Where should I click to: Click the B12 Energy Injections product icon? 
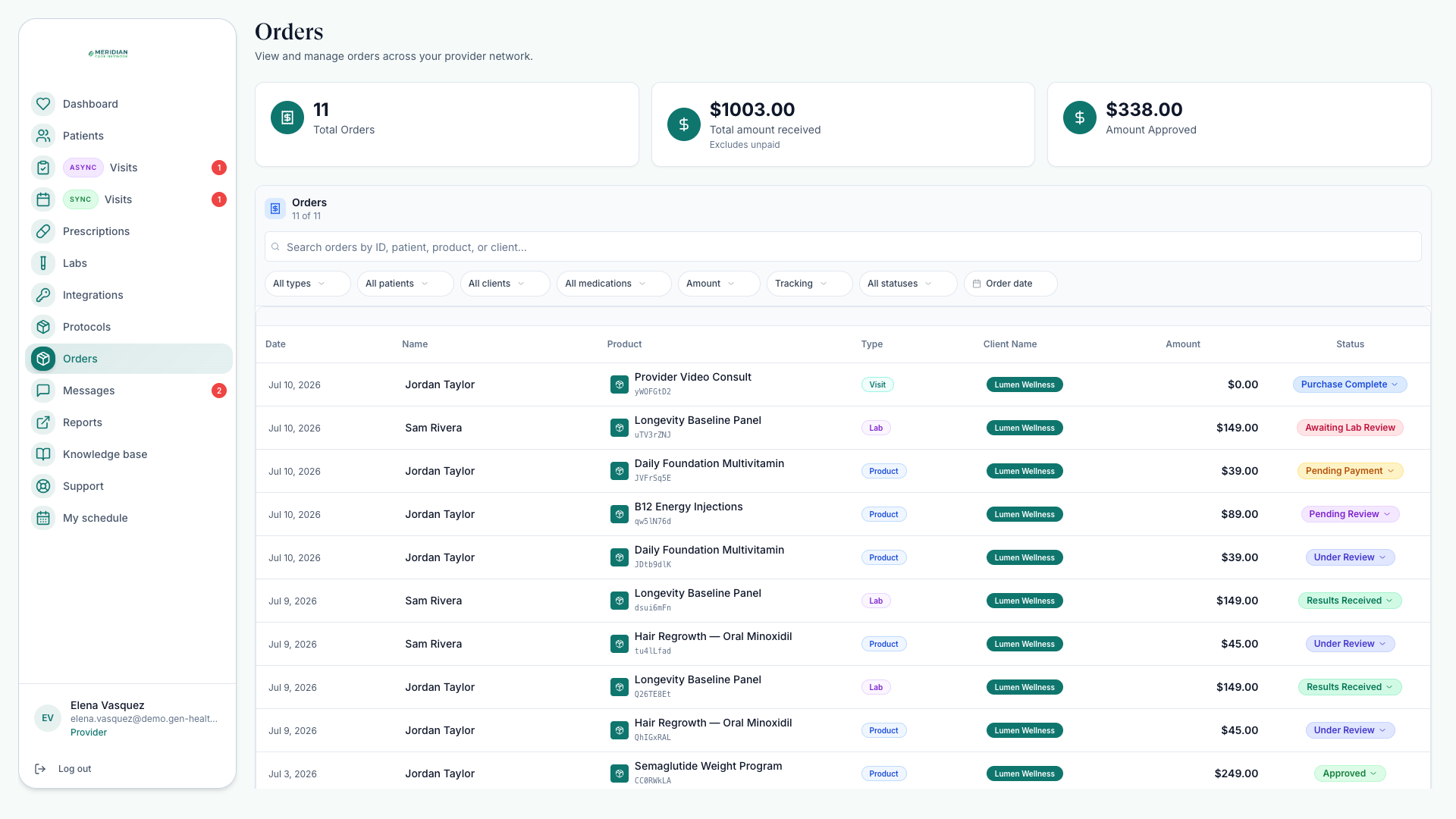(x=620, y=514)
